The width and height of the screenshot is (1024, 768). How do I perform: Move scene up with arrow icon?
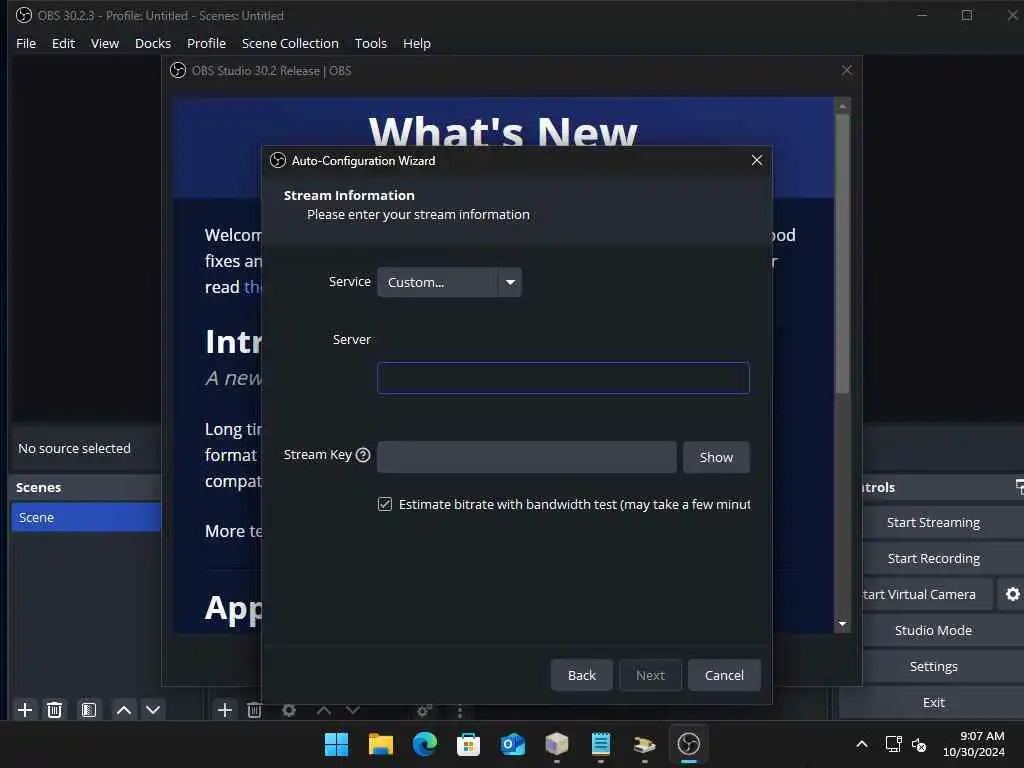[x=124, y=709]
